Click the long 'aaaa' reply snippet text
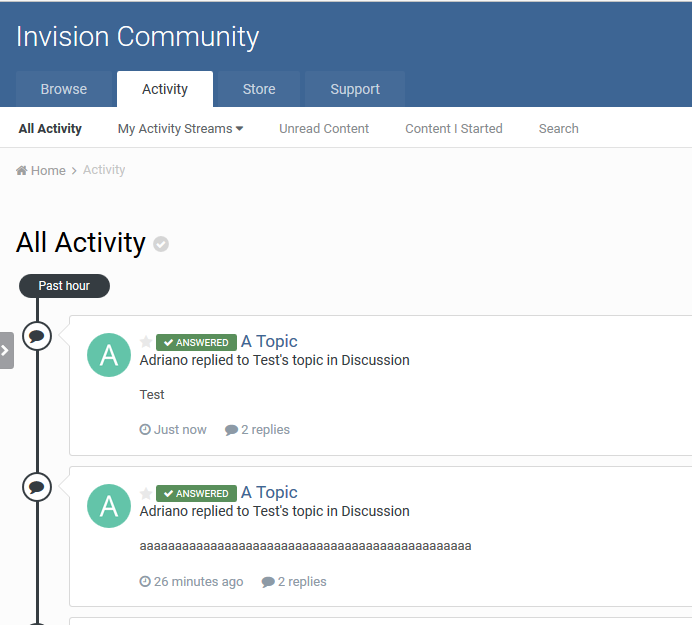The height and width of the screenshot is (625, 692). coord(305,546)
